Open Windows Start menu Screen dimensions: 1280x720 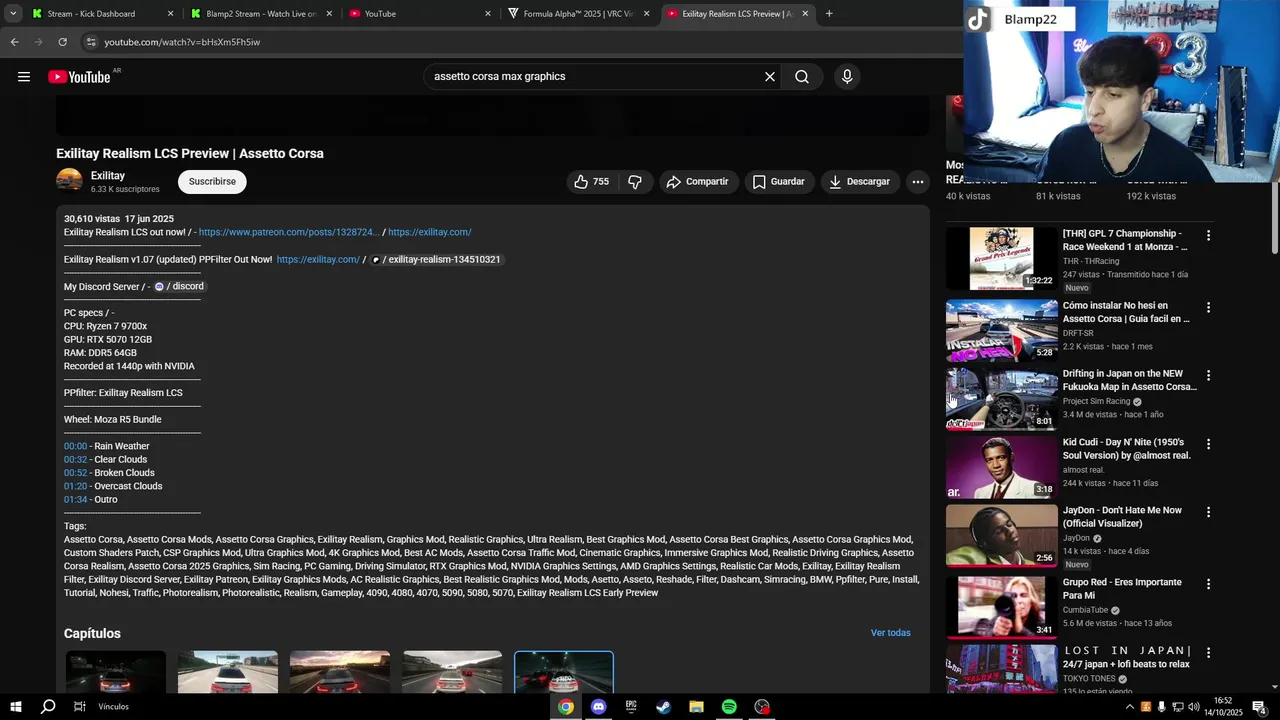pyautogui.click(x=15, y=707)
